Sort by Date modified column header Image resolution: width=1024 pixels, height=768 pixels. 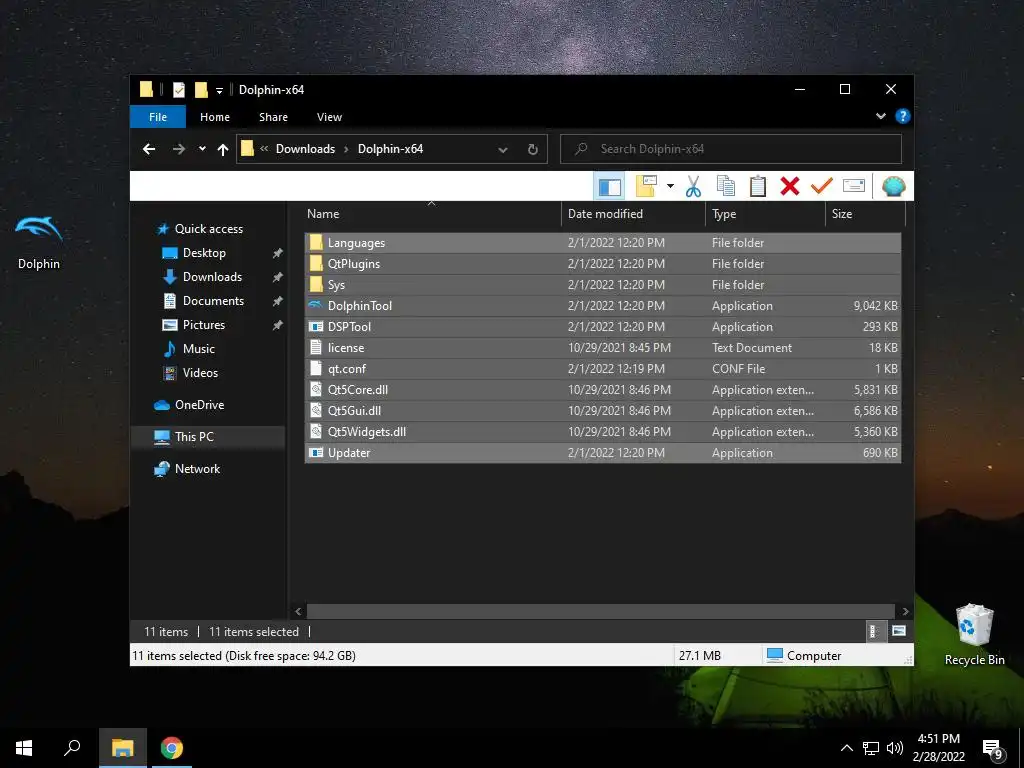(x=633, y=214)
